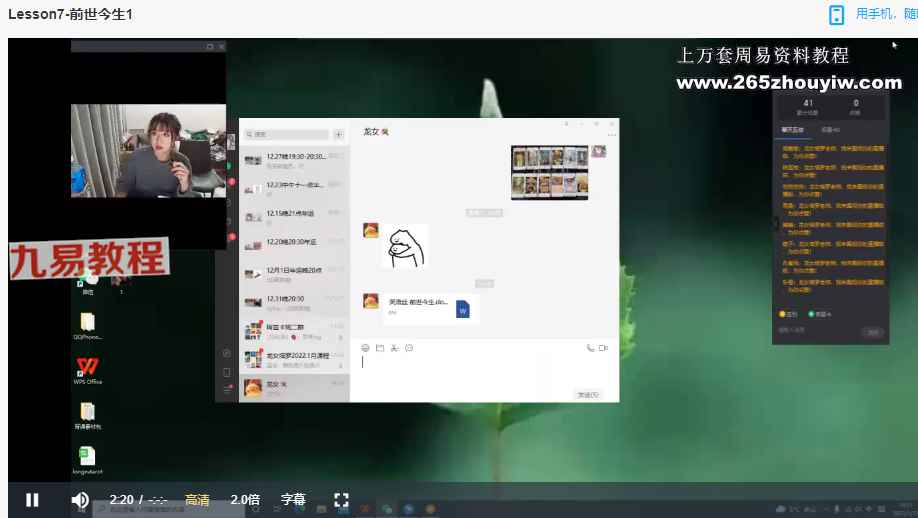Image resolution: width=918 pixels, height=518 pixels.
Task: Click the WeChat search field
Action: [286, 135]
